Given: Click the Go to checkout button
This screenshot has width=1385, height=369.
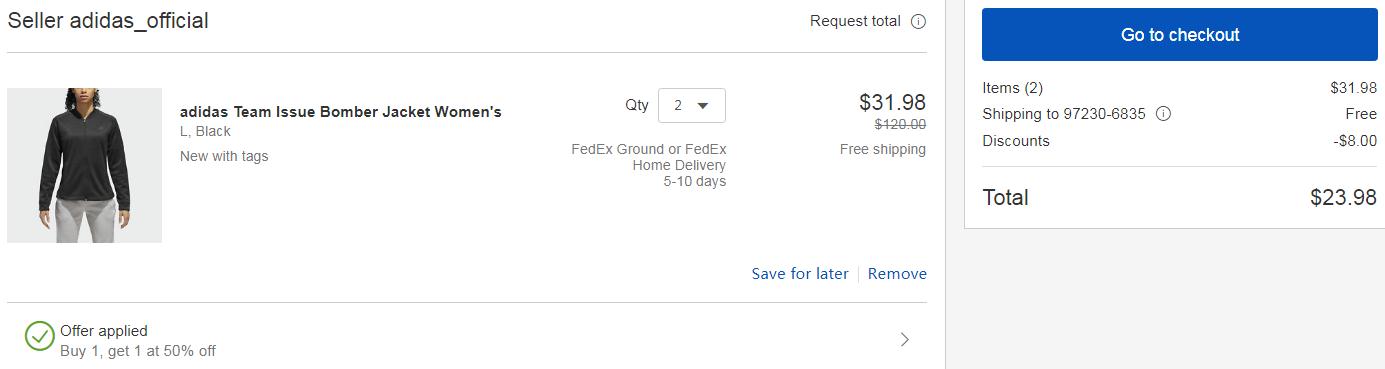Looking at the screenshot, I should (x=1180, y=35).
